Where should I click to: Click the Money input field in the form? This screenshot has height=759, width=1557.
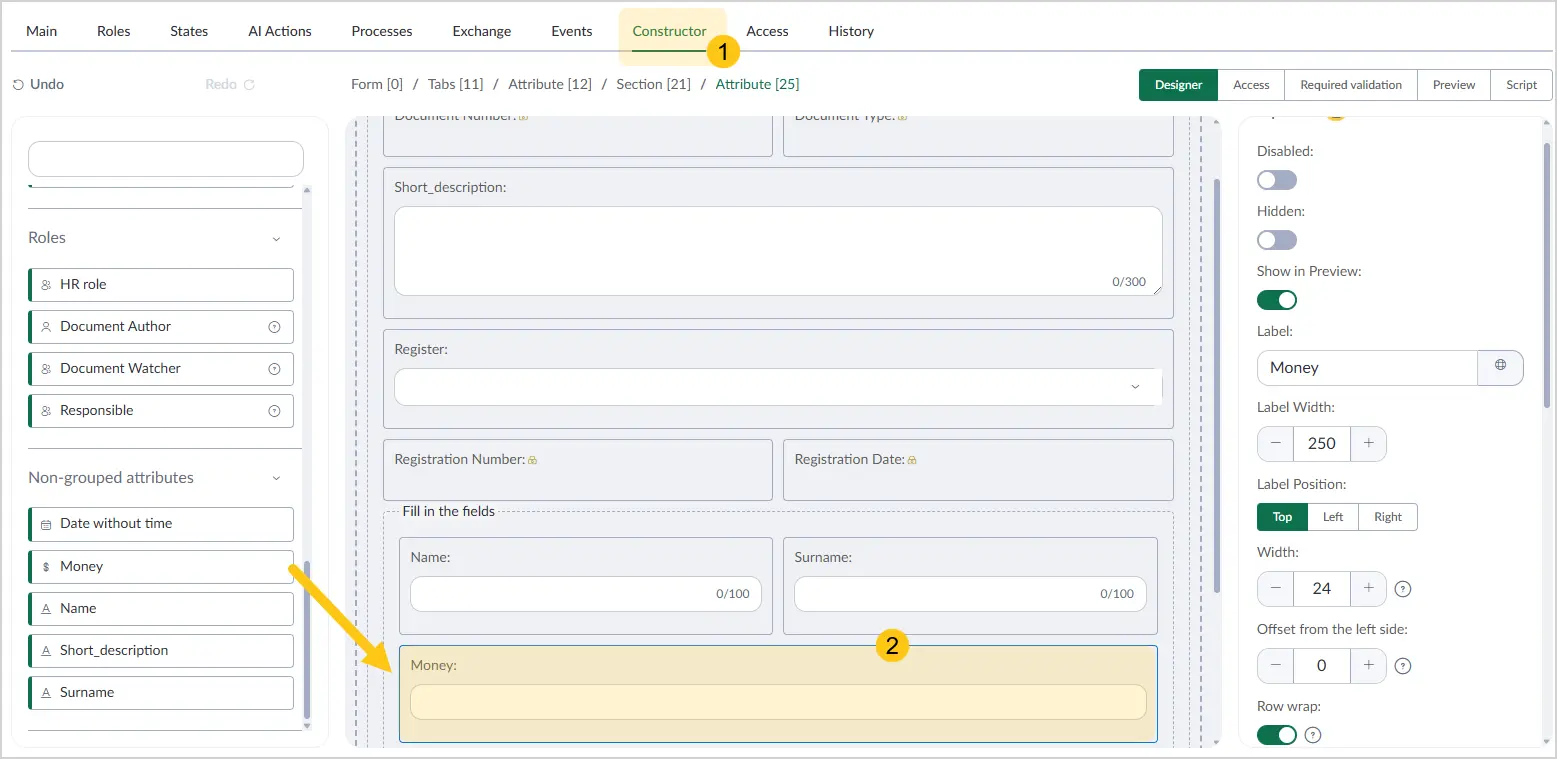click(778, 702)
